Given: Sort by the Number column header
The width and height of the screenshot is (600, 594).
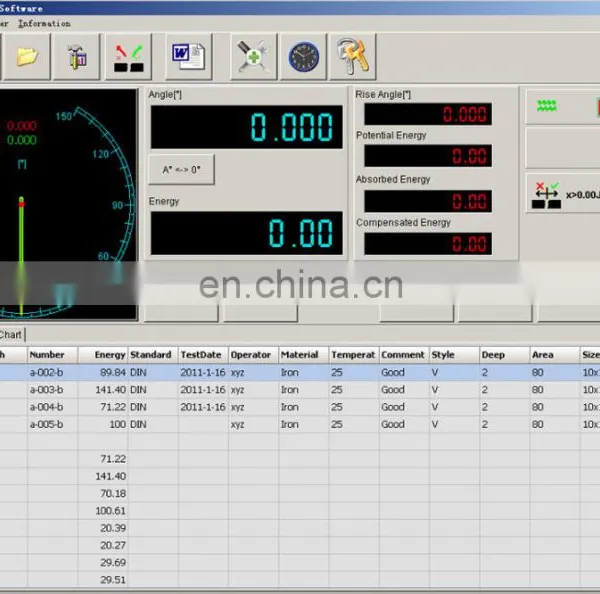Looking at the screenshot, I should [52, 355].
